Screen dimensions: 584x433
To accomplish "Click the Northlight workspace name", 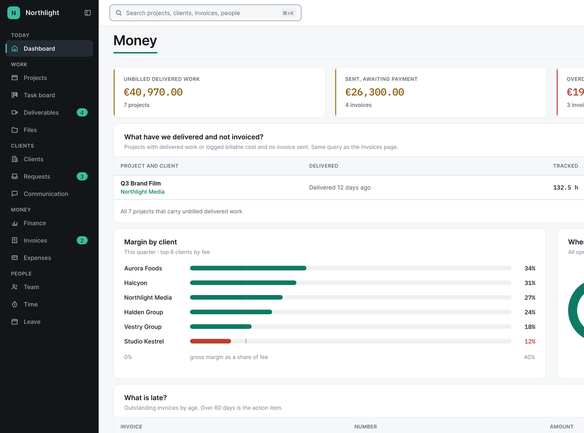I will 42,13.
